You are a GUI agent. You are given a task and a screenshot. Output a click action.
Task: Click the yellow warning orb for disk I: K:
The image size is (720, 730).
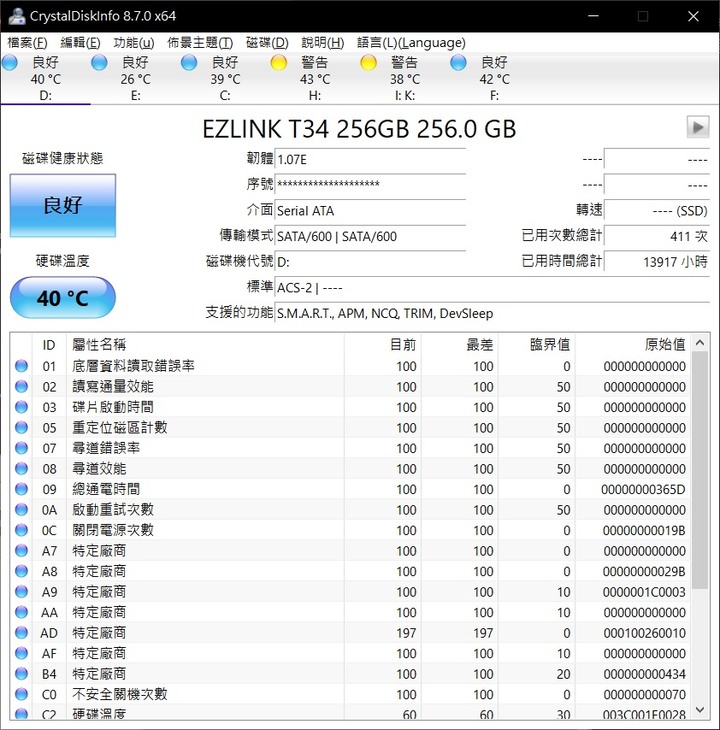pos(369,62)
